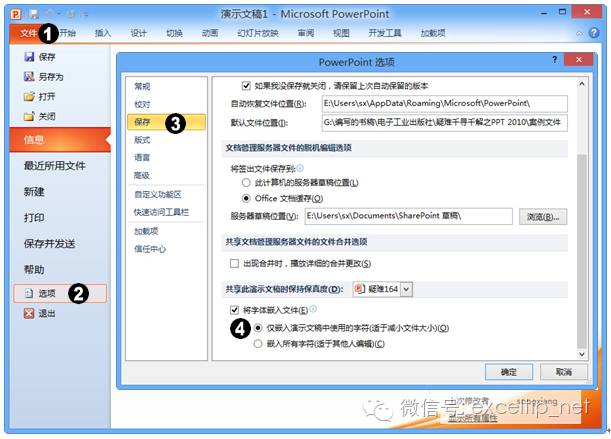Select 打印 in the backstage menu
This screenshot has height=439, width=611.
point(34,218)
